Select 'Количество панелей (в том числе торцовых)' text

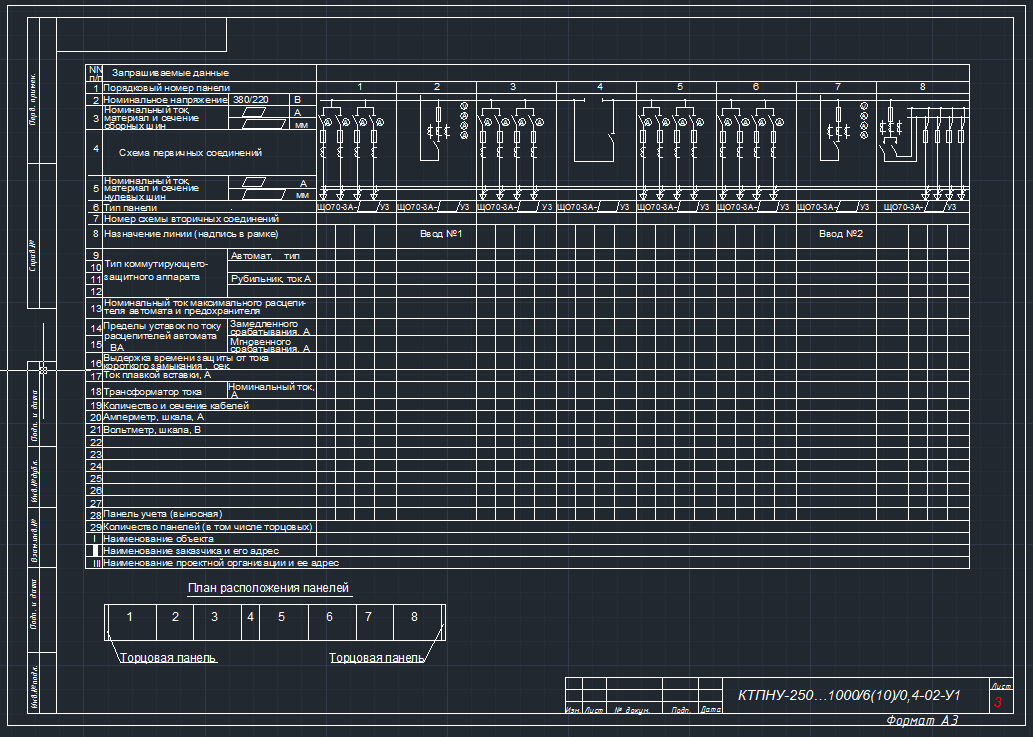208,527
